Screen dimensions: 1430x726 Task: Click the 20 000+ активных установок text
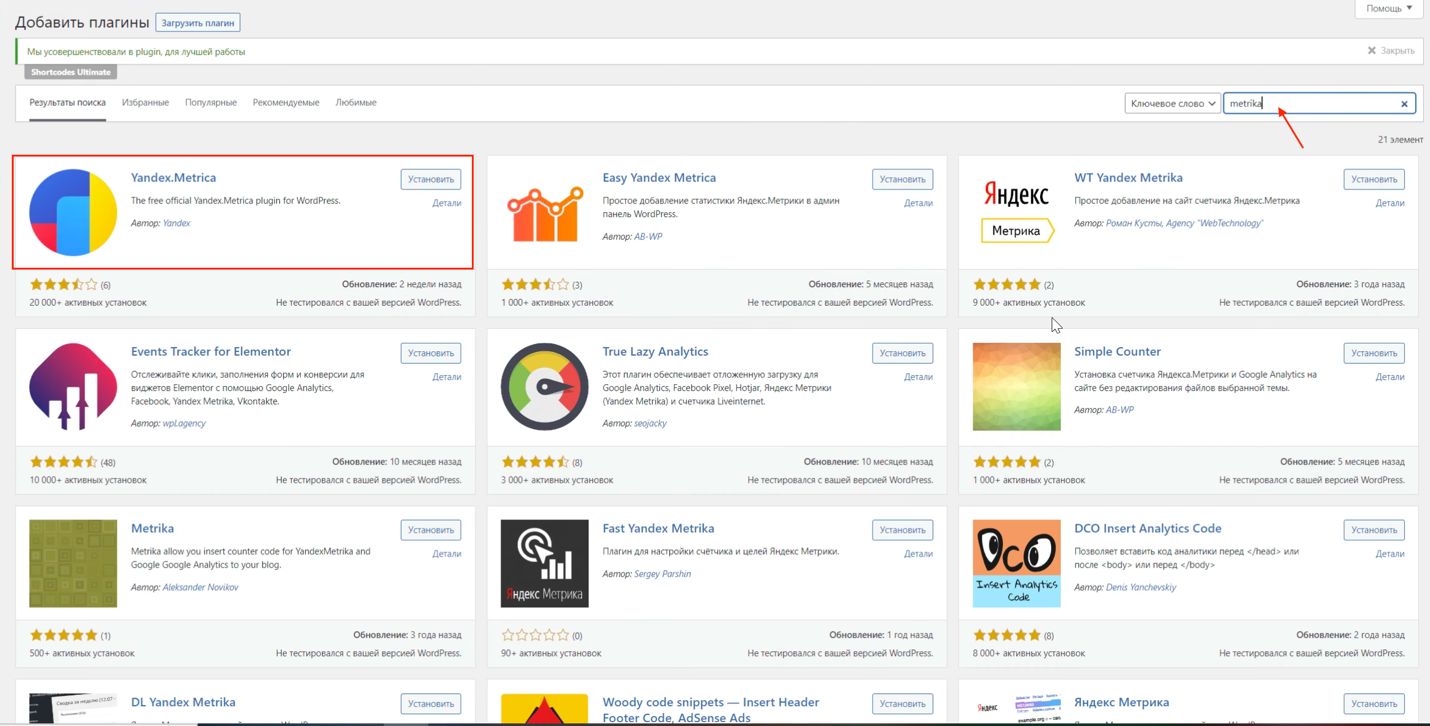click(88, 303)
